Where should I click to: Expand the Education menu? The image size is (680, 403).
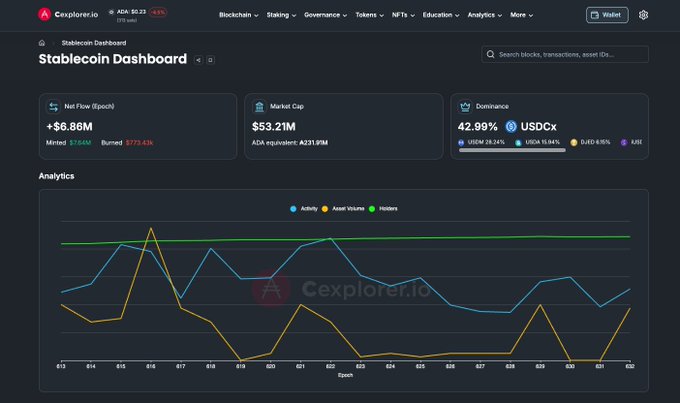(x=441, y=15)
